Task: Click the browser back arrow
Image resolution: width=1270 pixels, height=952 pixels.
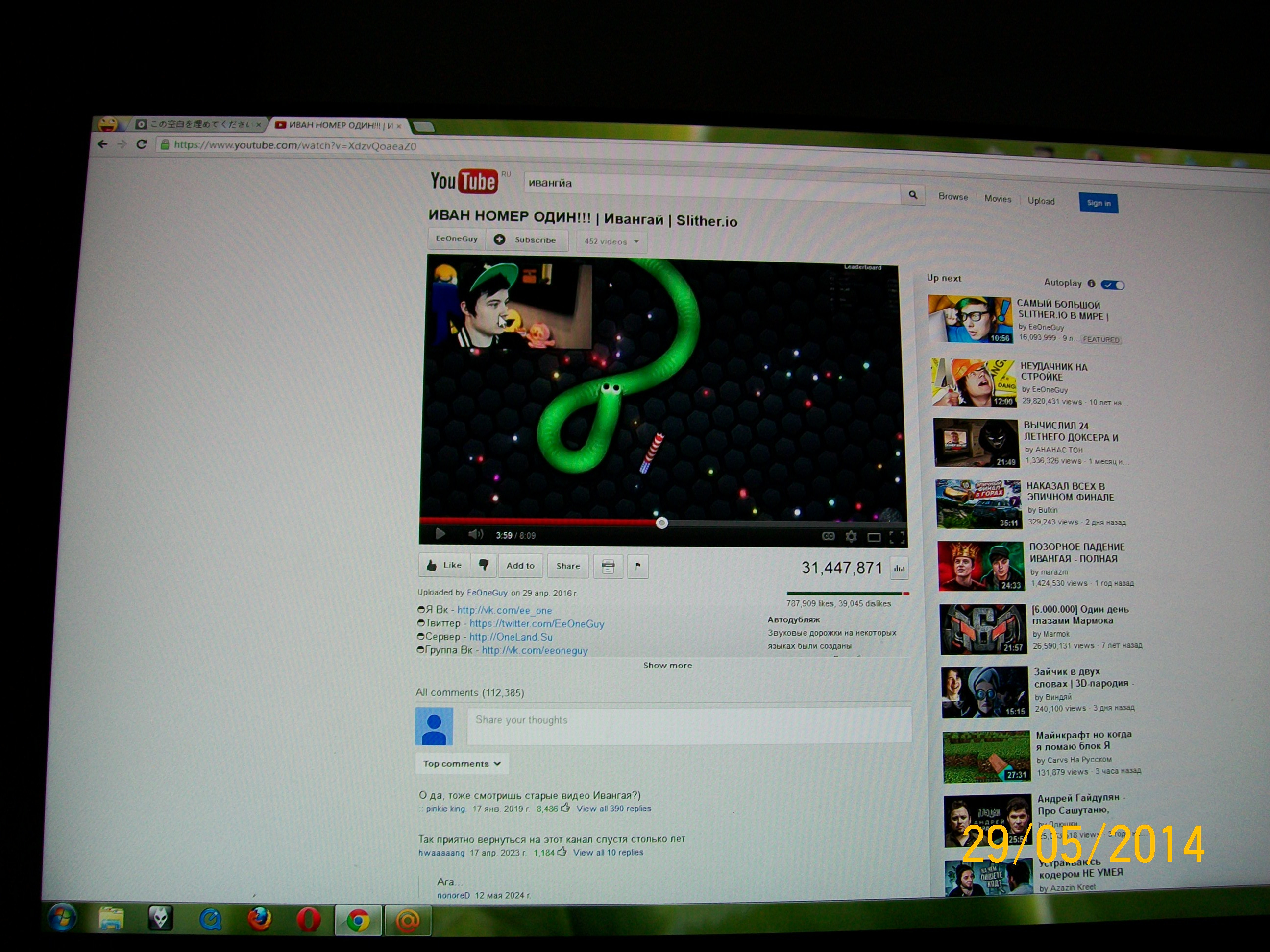Action: (x=103, y=144)
